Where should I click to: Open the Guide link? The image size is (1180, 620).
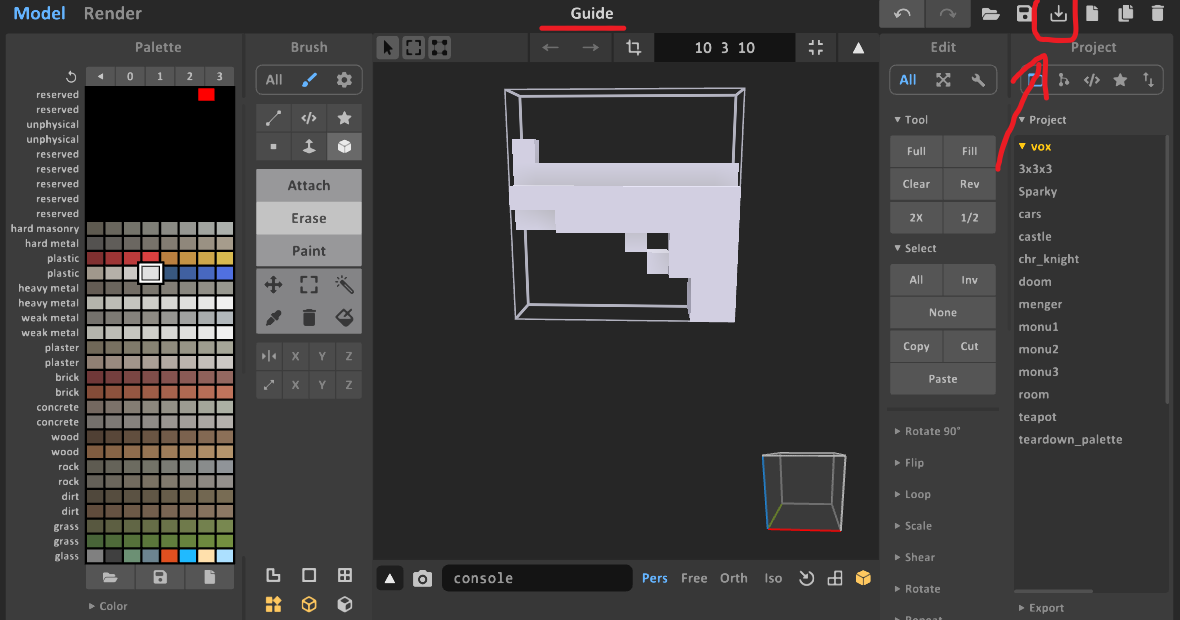click(x=592, y=14)
